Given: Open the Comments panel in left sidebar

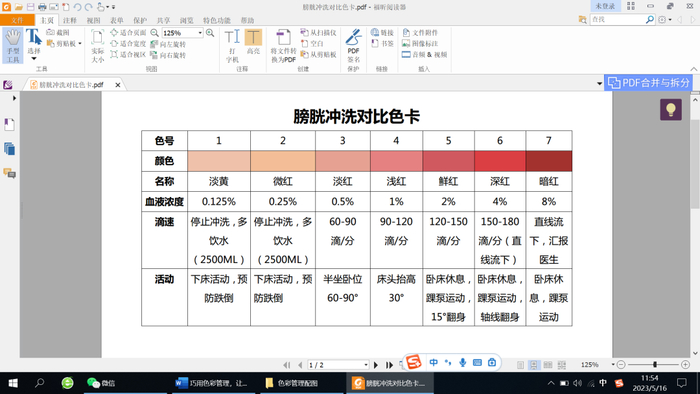Looking at the screenshot, I should click(x=9, y=173).
